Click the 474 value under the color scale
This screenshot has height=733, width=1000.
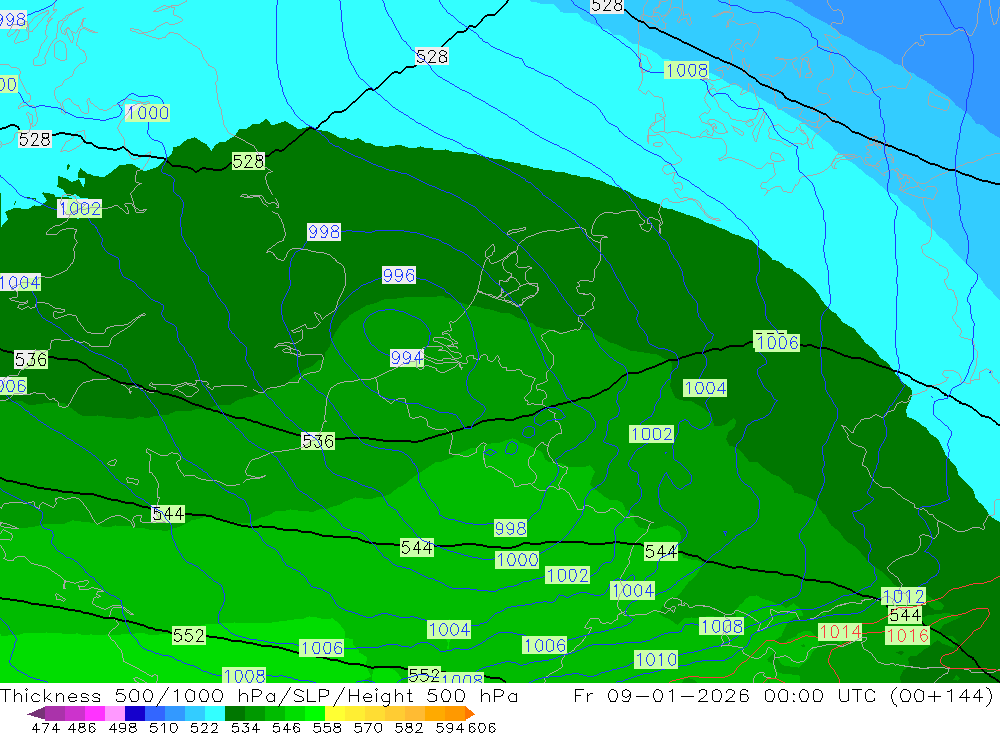tap(45, 727)
